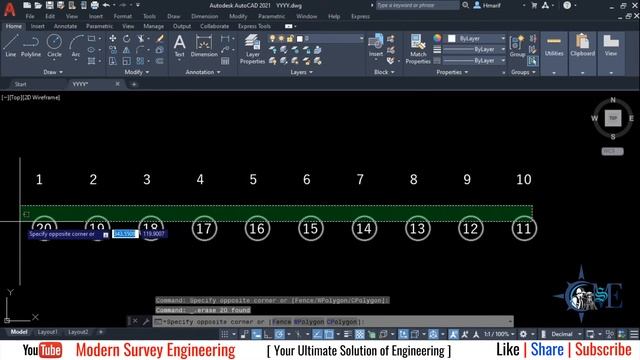Open the Express menu
Screen dimensions: 640x360
tap(360, 16)
